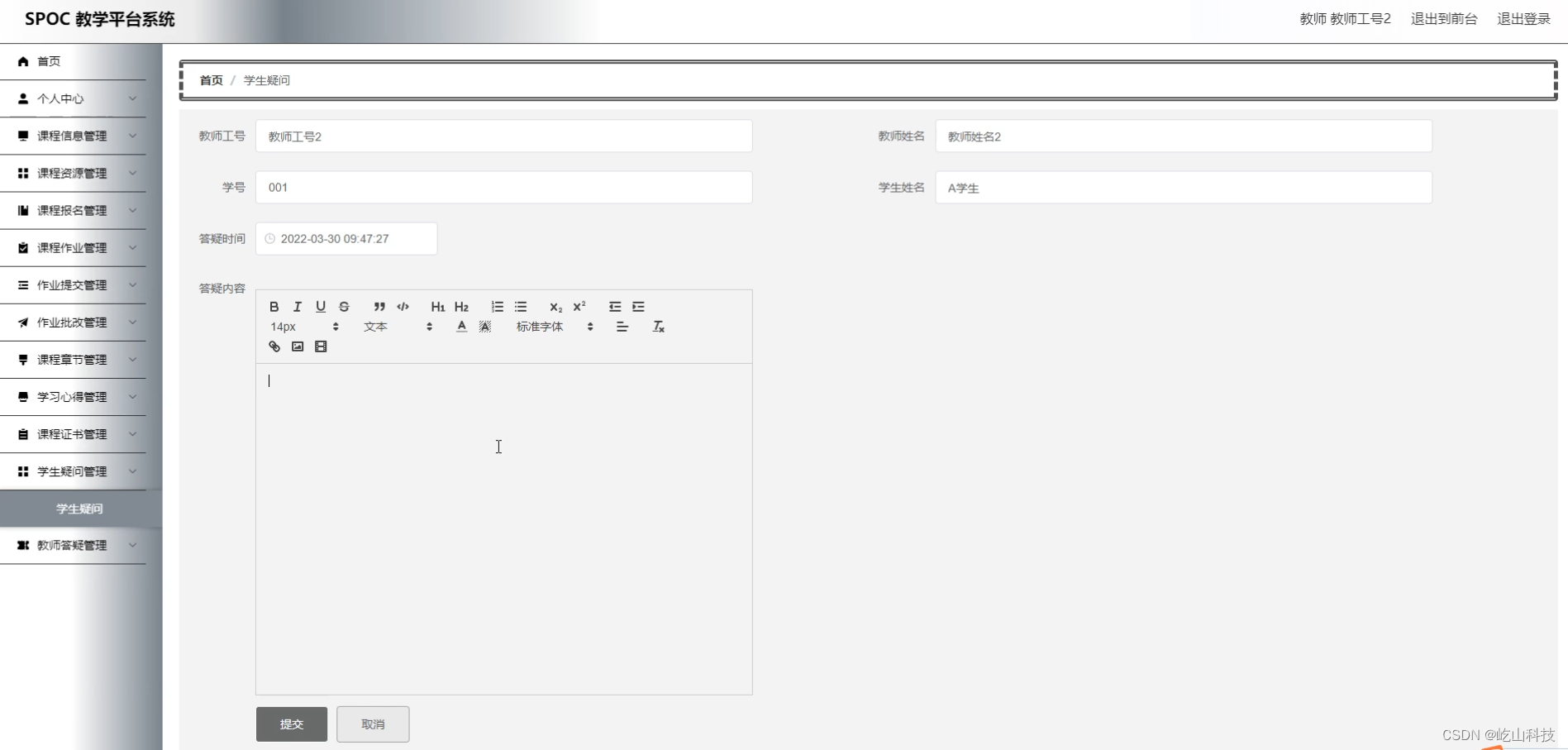
Task: Open the 首页 breadcrumb link
Action: (x=211, y=79)
